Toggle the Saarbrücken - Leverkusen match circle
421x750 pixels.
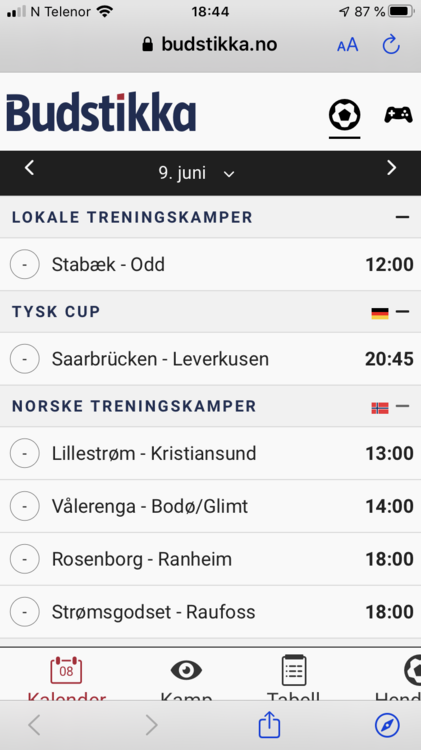coord(24,359)
